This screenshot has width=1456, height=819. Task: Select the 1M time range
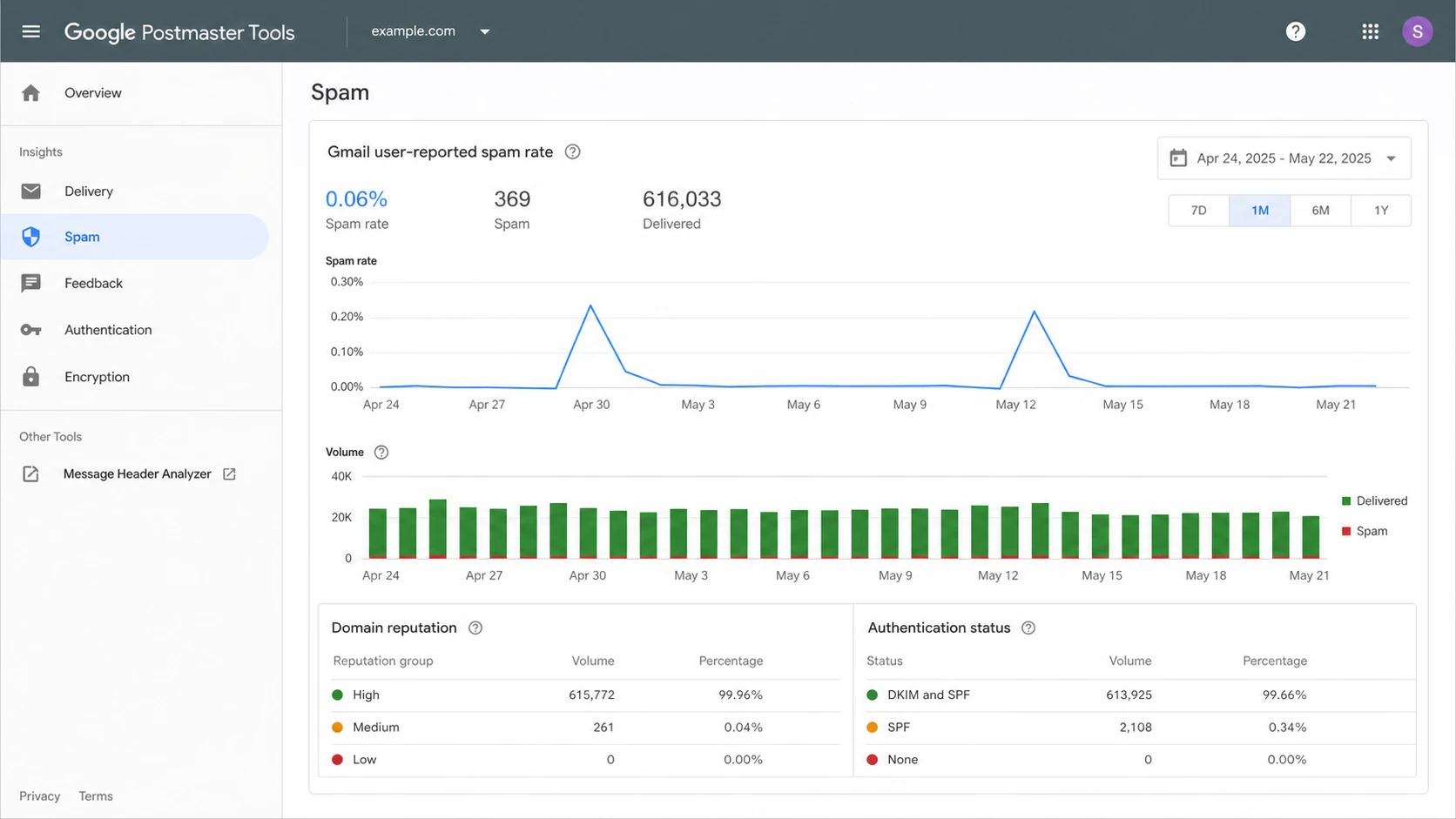(x=1260, y=211)
